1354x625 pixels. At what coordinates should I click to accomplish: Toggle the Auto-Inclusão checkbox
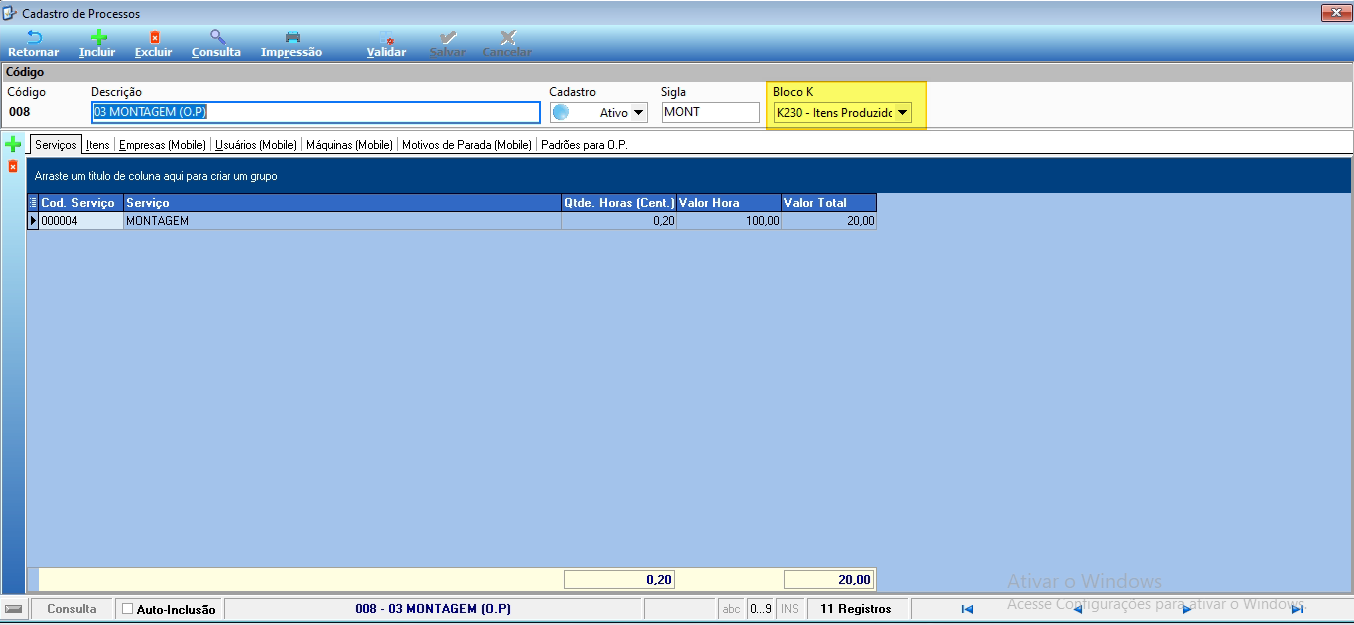point(127,608)
